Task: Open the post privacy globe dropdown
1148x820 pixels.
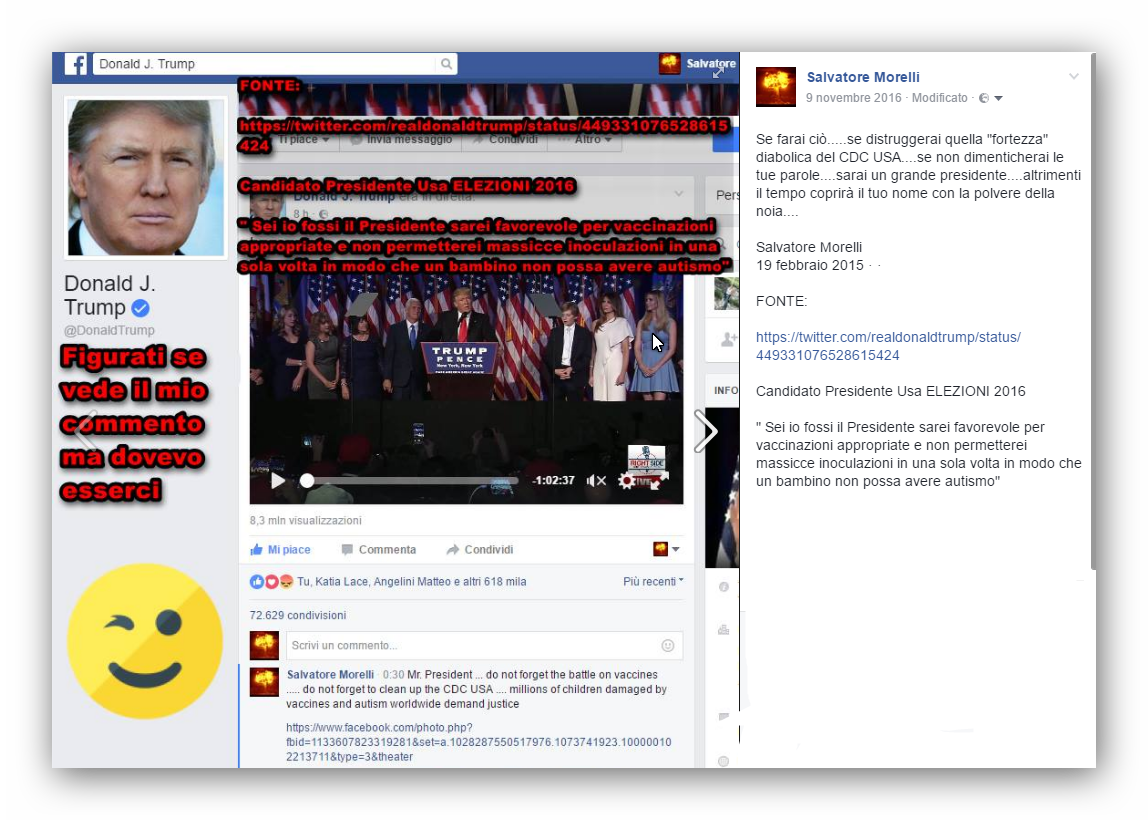Action: tap(990, 98)
